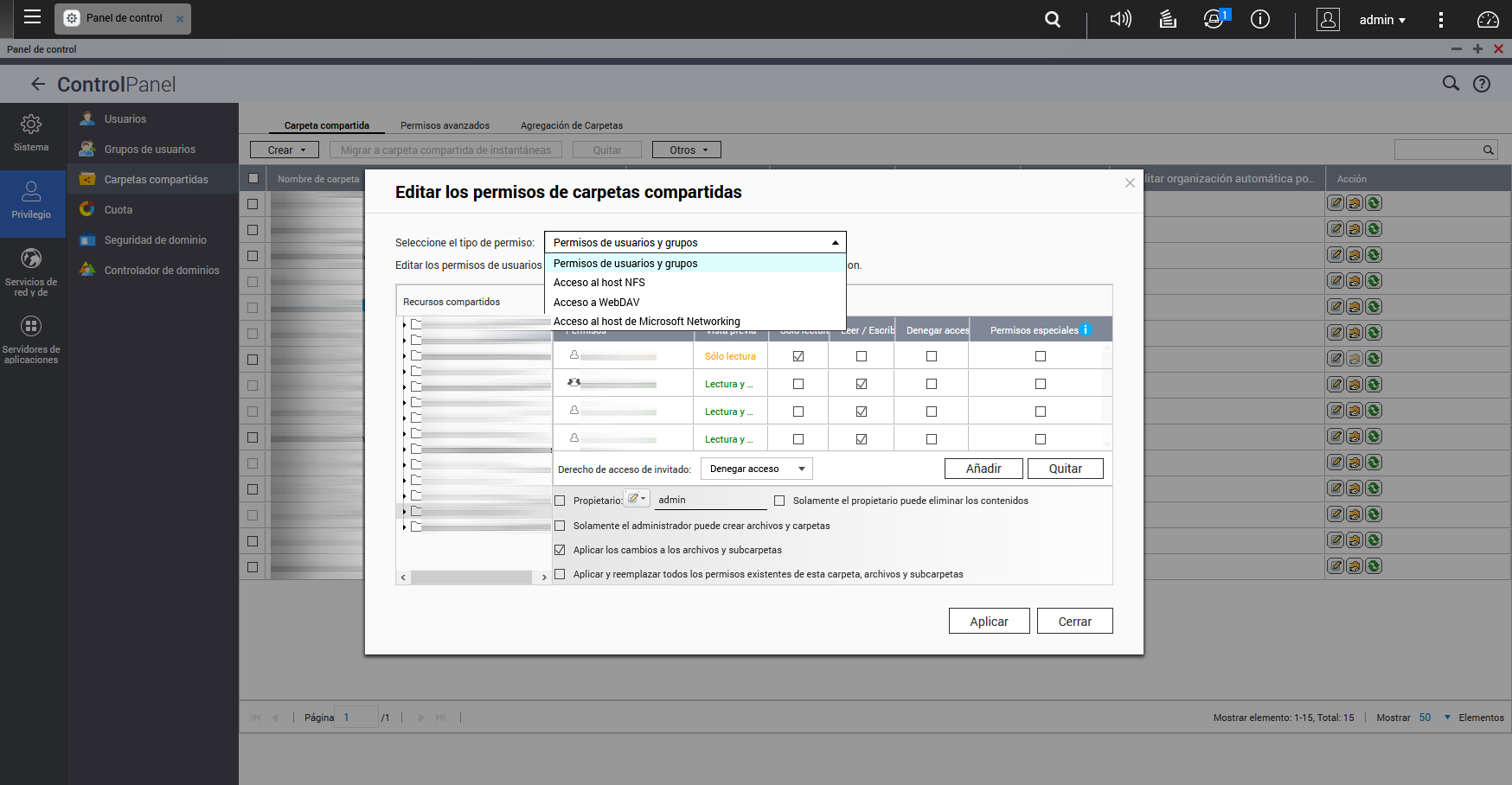Select the Sistema category in sidebar
The height and width of the screenshot is (785, 1512).
[x=31, y=133]
